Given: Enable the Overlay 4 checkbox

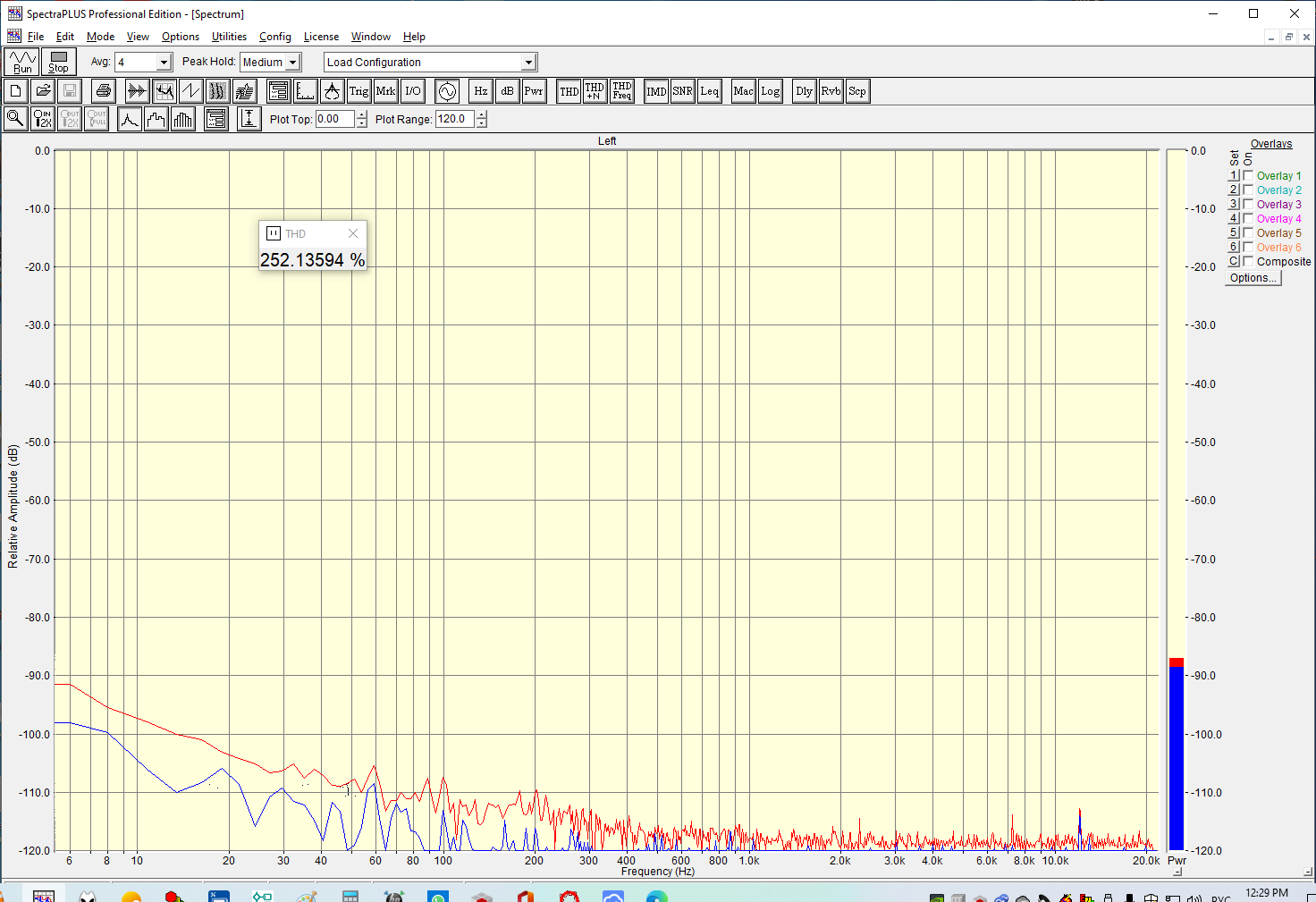Looking at the screenshot, I should point(1249,219).
